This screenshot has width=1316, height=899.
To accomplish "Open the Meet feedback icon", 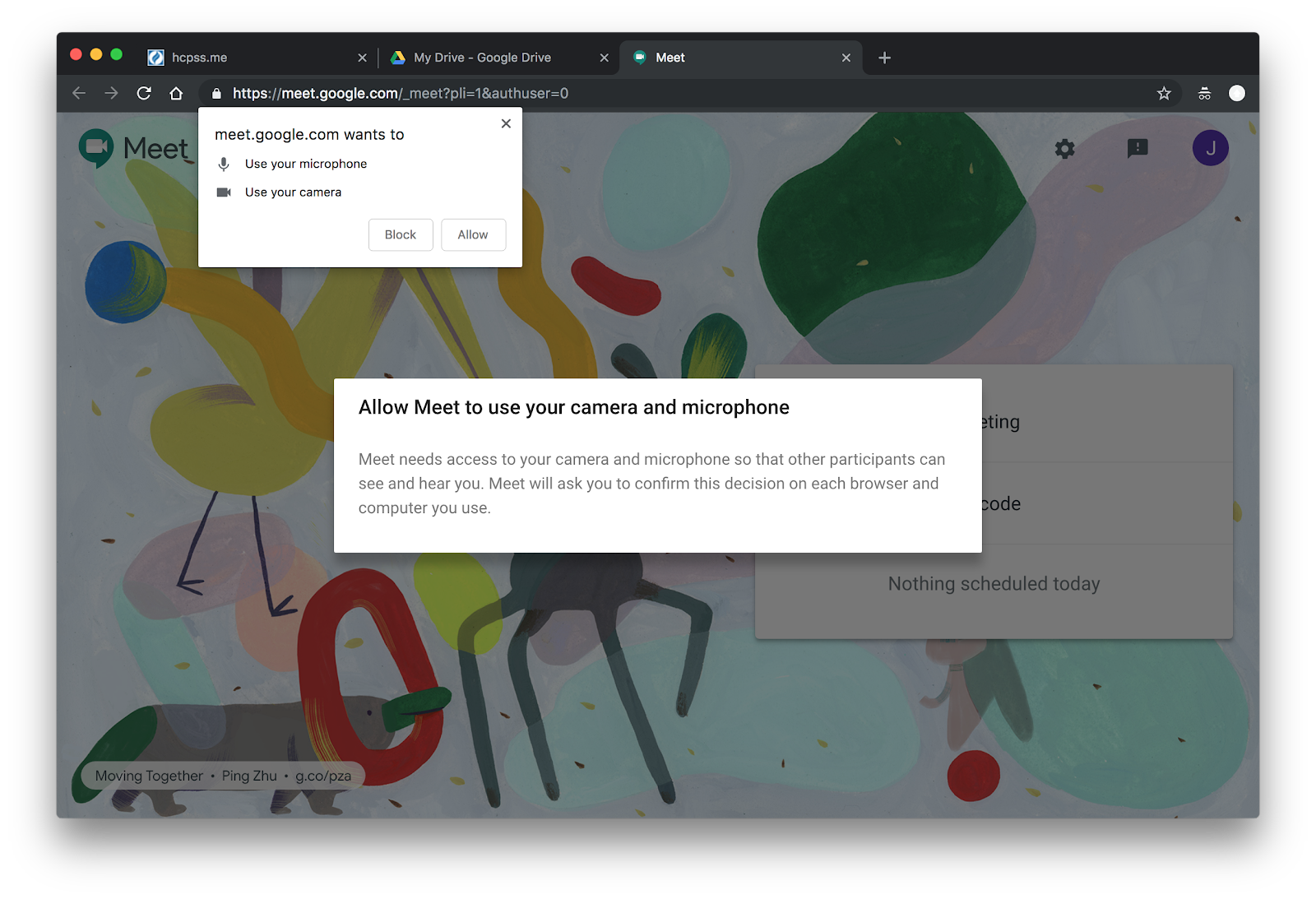I will click(1138, 149).
